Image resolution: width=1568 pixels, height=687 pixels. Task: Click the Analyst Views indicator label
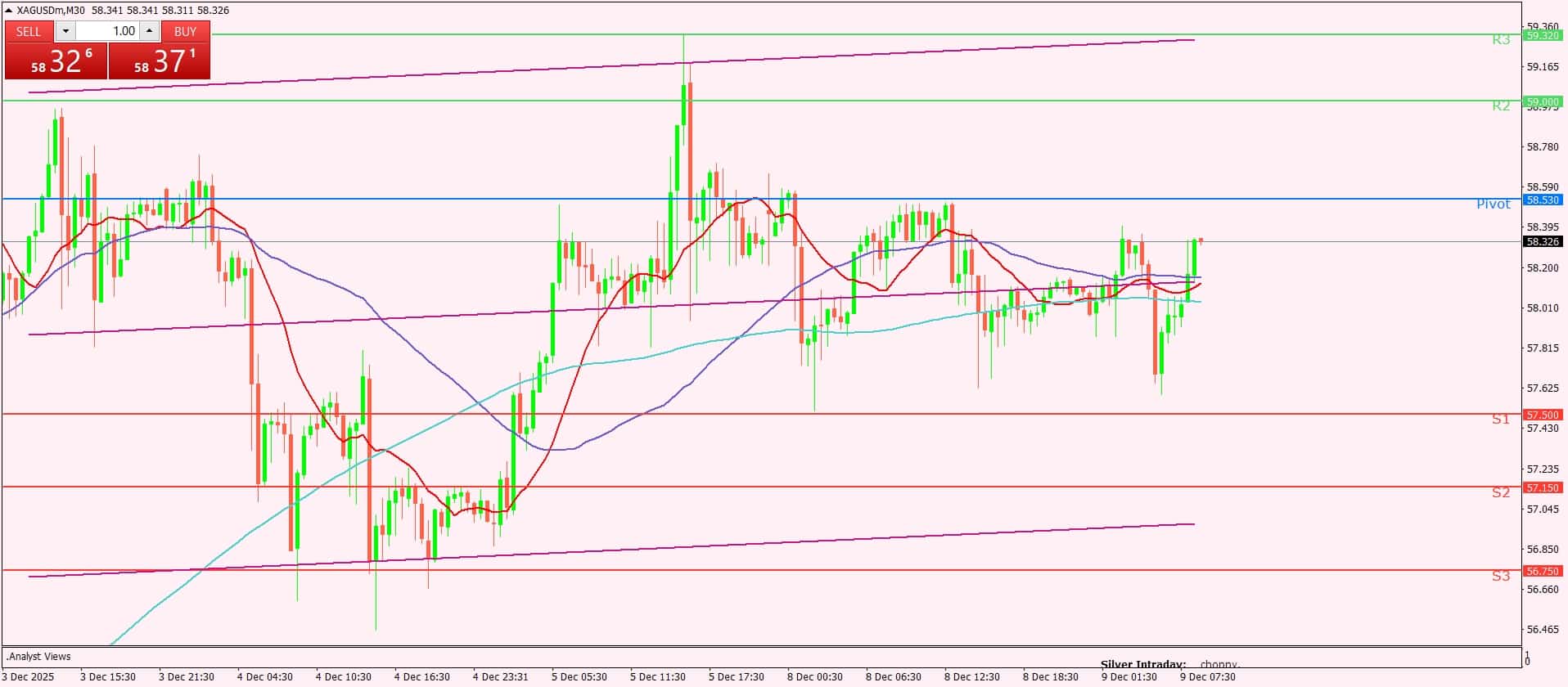38,656
